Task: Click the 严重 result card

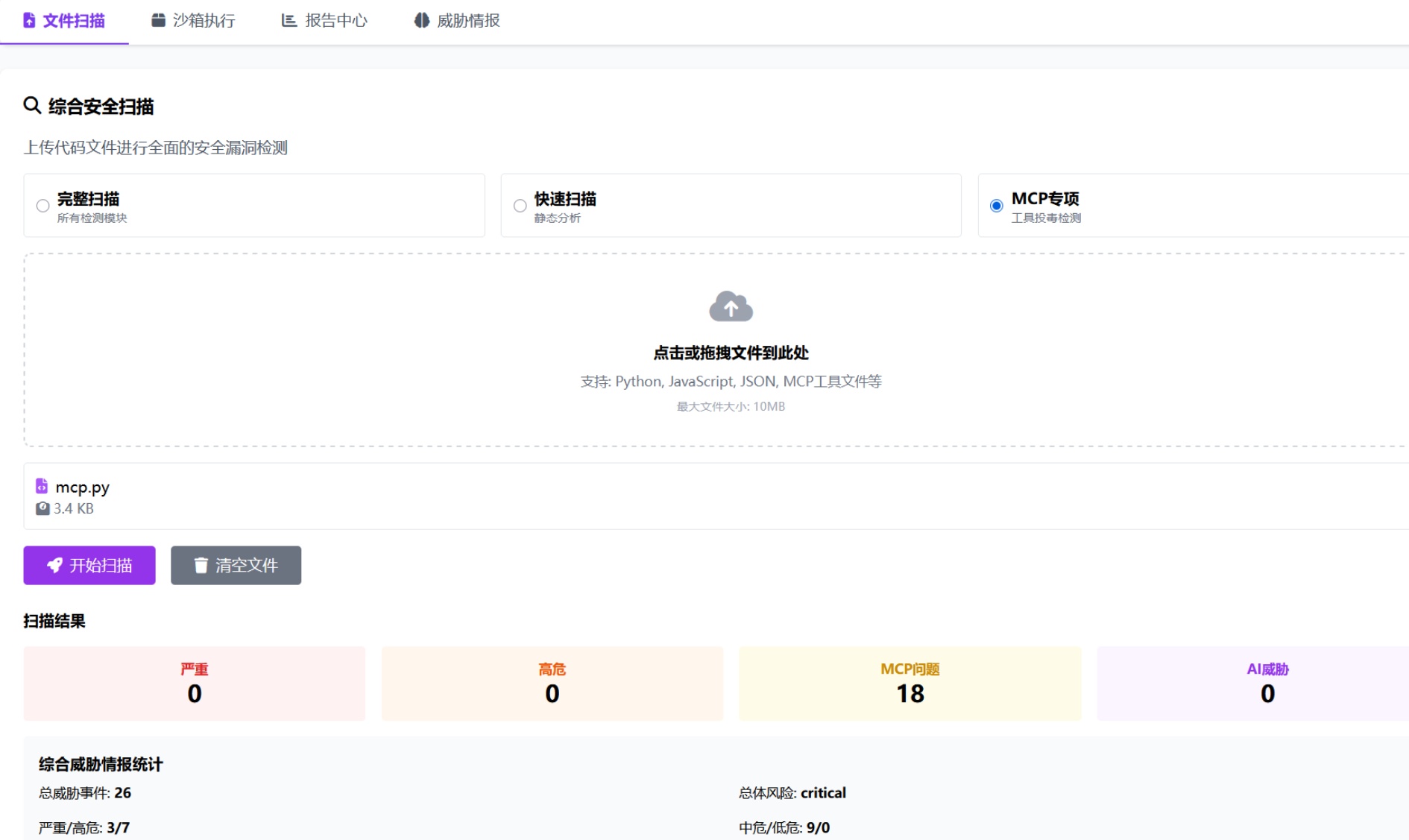Action: tap(194, 683)
